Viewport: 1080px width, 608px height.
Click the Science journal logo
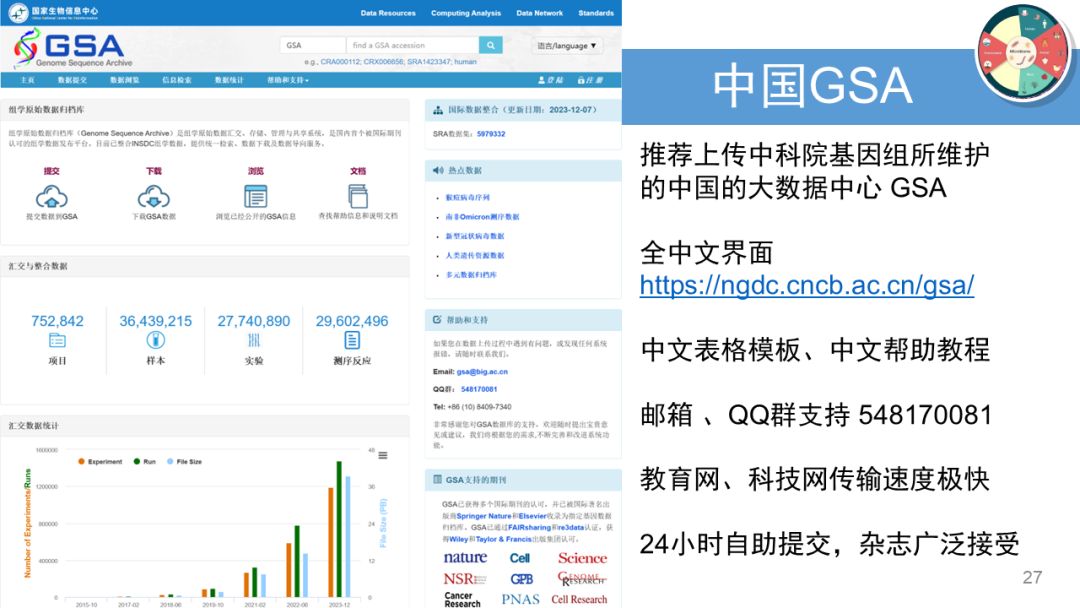click(582, 558)
